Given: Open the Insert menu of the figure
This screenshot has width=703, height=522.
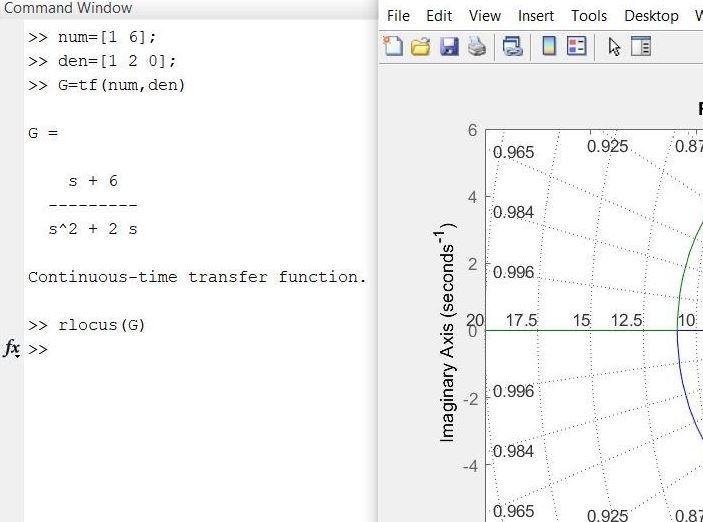Looking at the screenshot, I should pyautogui.click(x=536, y=16).
